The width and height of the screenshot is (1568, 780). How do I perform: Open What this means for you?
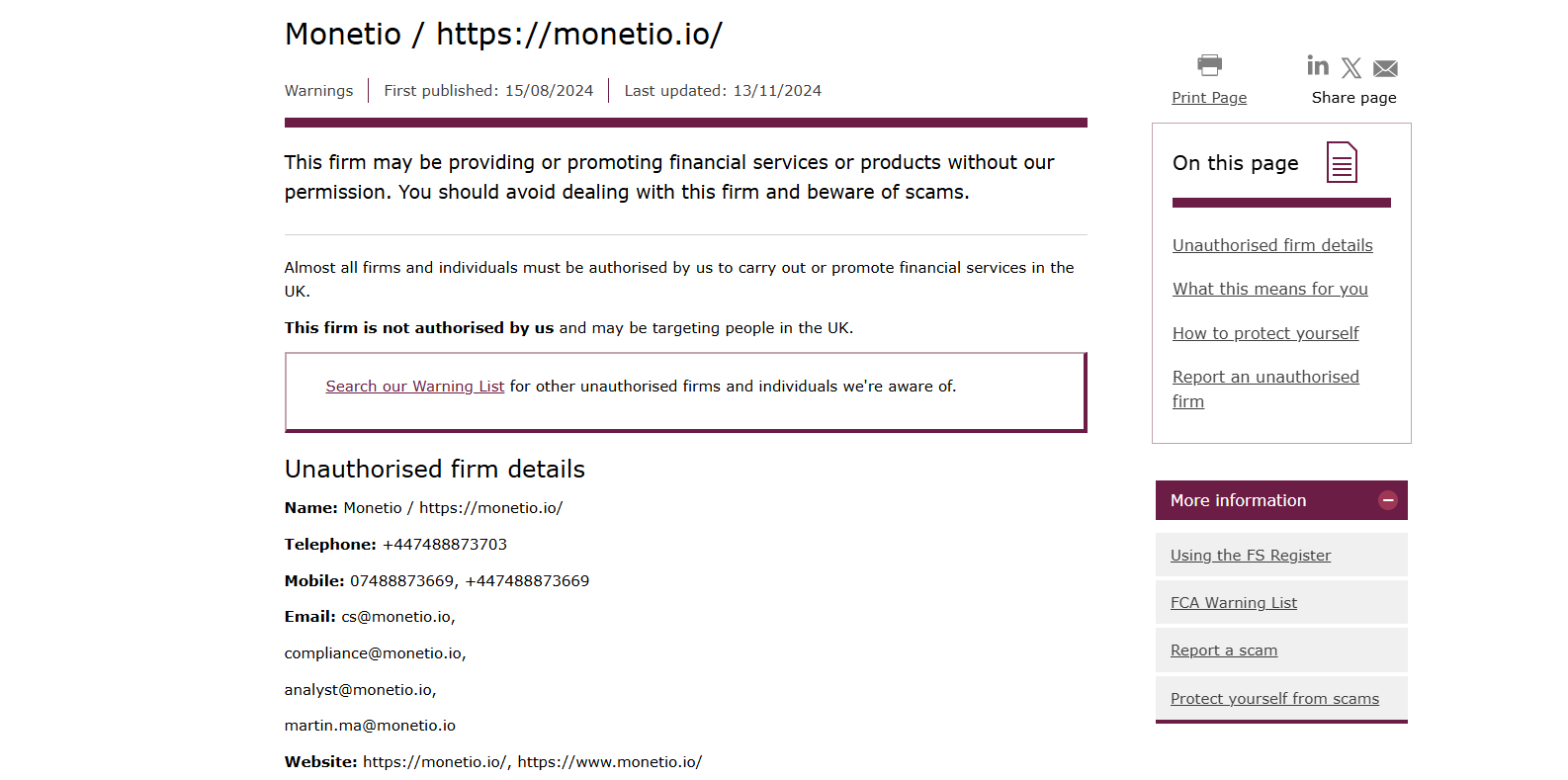pos(1270,289)
